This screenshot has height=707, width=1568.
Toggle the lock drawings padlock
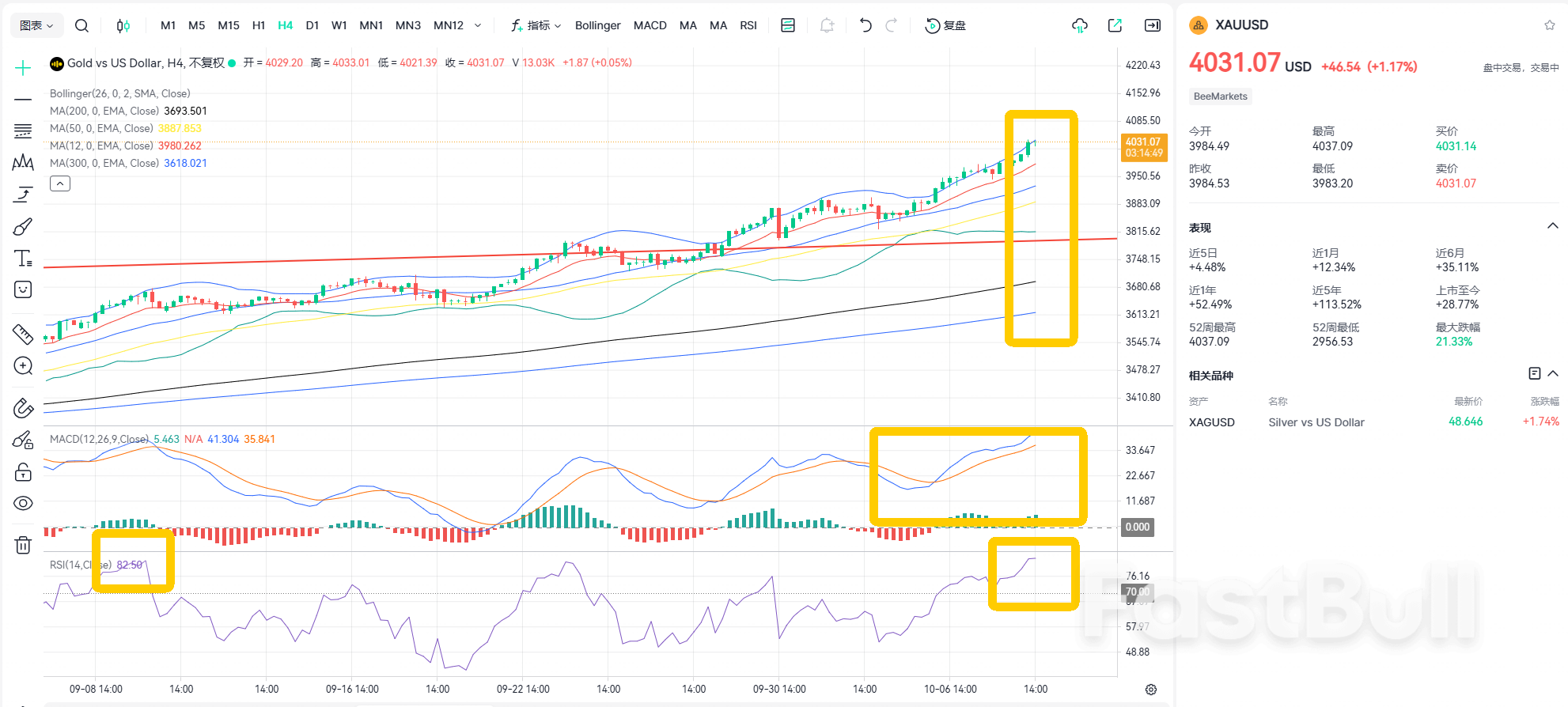[23, 472]
